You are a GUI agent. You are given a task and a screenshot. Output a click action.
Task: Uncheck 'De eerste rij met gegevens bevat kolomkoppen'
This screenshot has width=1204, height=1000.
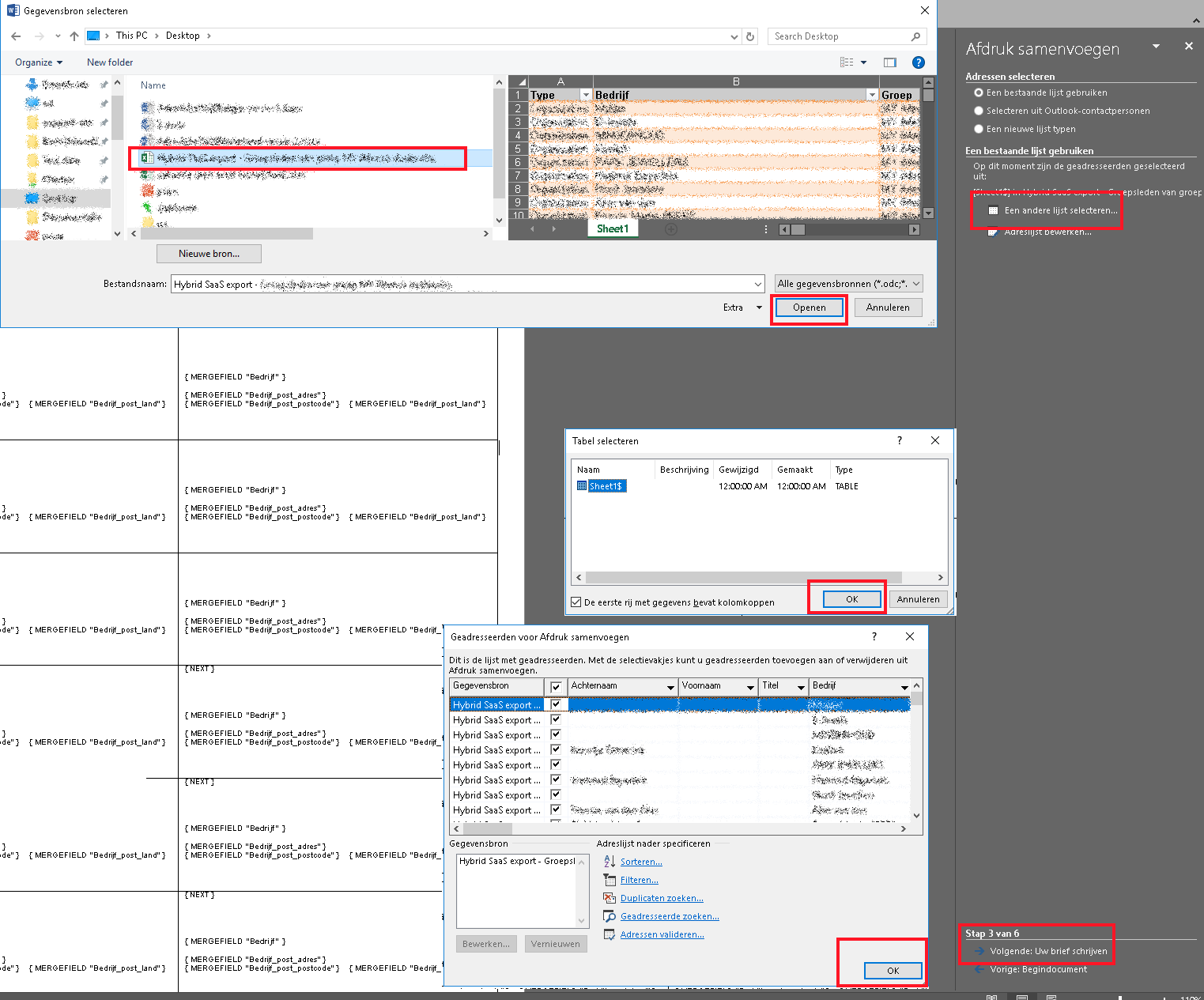(x=576, y=602)
